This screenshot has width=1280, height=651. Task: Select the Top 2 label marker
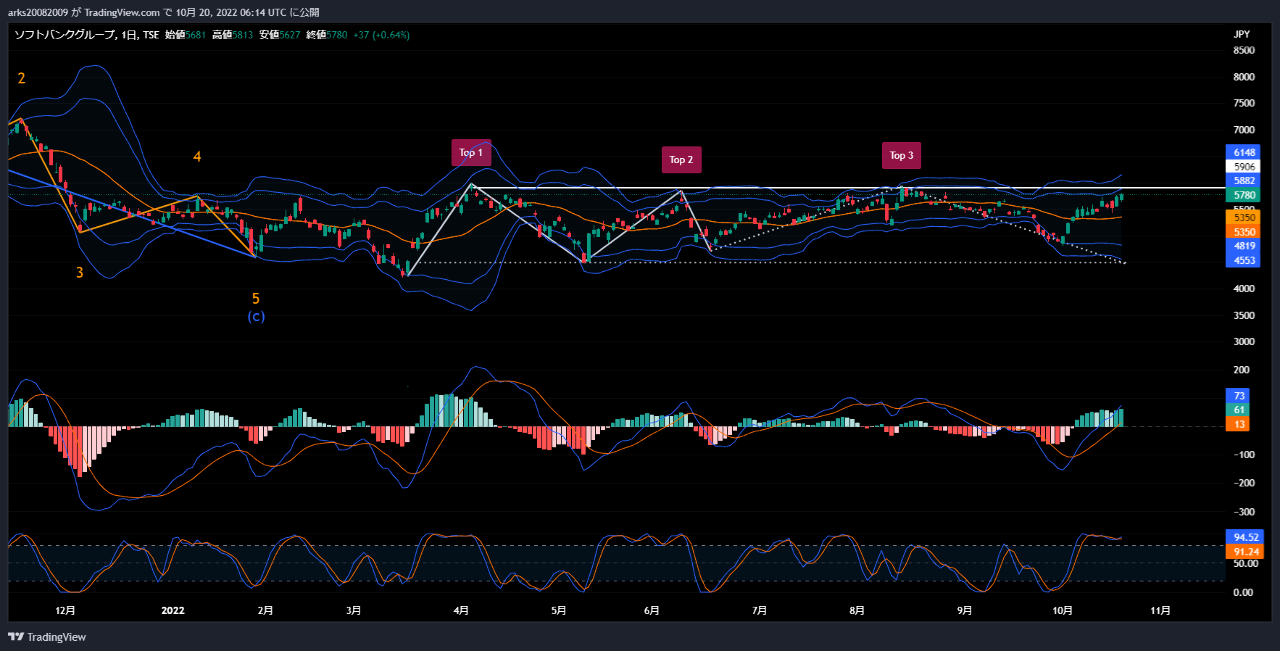(680, 160)
